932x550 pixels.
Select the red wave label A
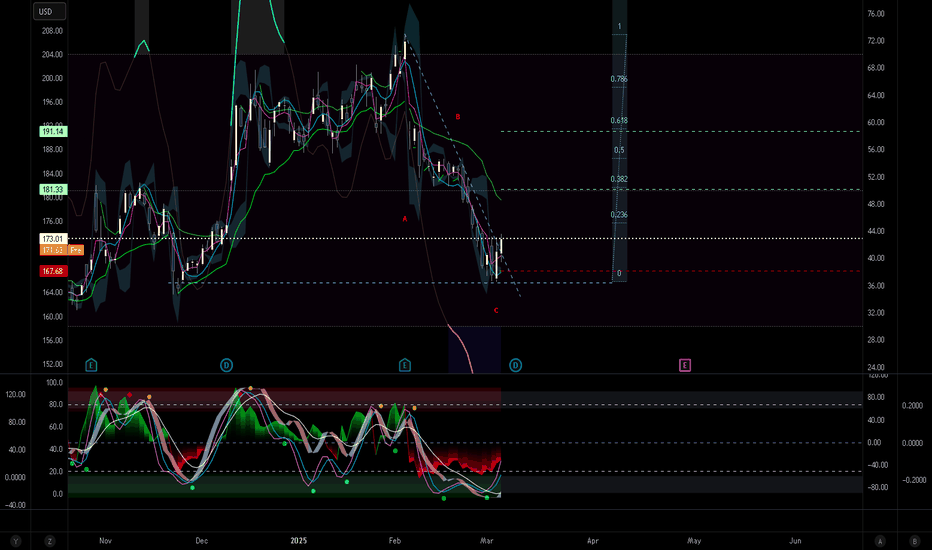coord(405,219)
